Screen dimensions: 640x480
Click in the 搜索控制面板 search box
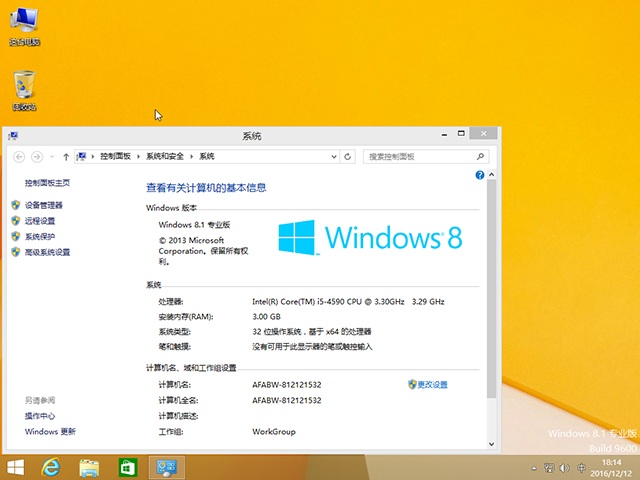(x=426, y=157)
